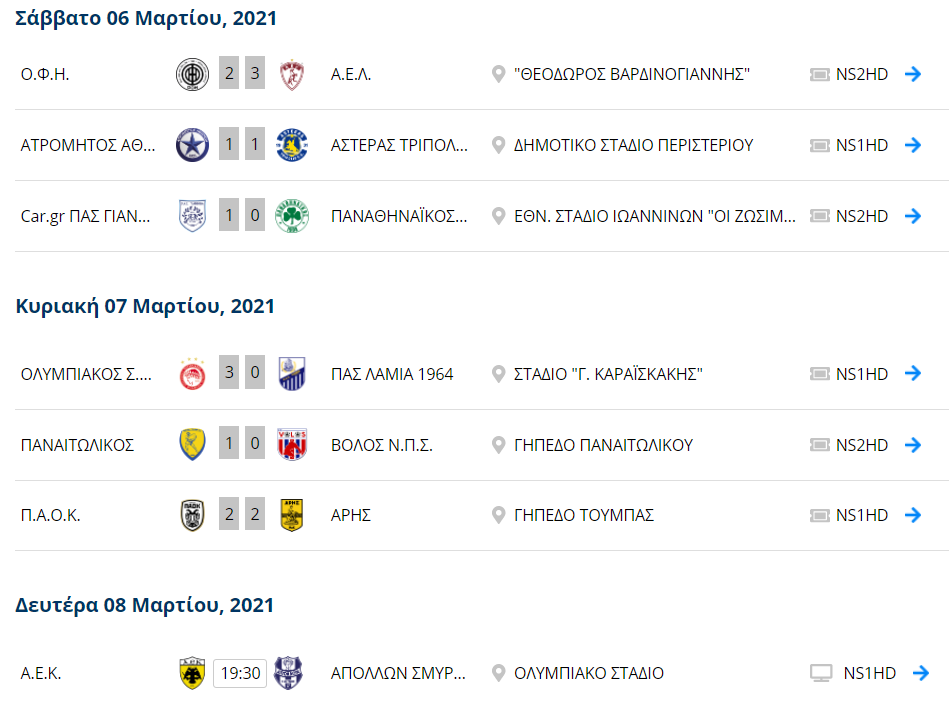Click the ΠΑΣ ΛΑΜΙΑ 1964 team name

coord(392,374)
